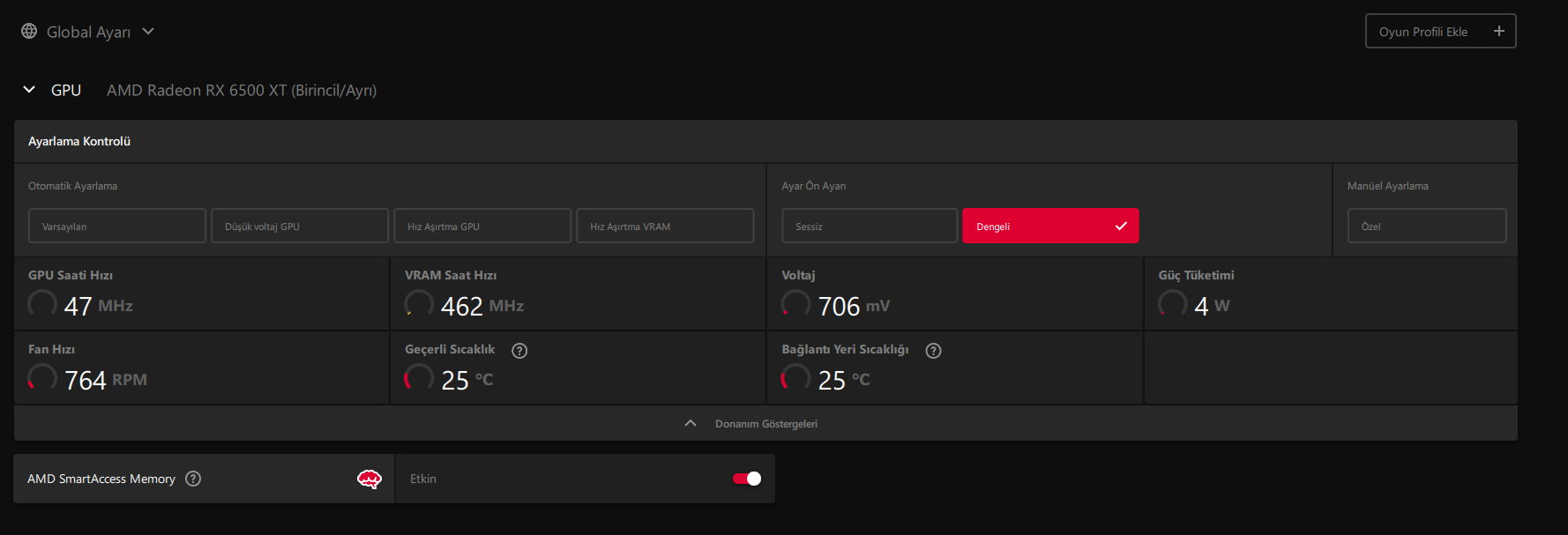Click the Ayarlama Kontrolü header
The image size is (1568, 535).
pos(79,141)
